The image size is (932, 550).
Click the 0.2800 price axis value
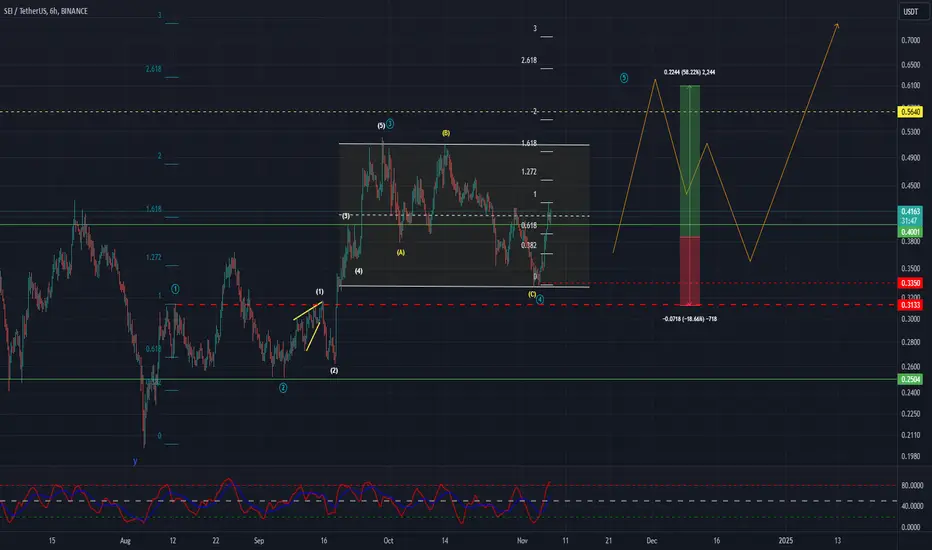pos(911,342)
